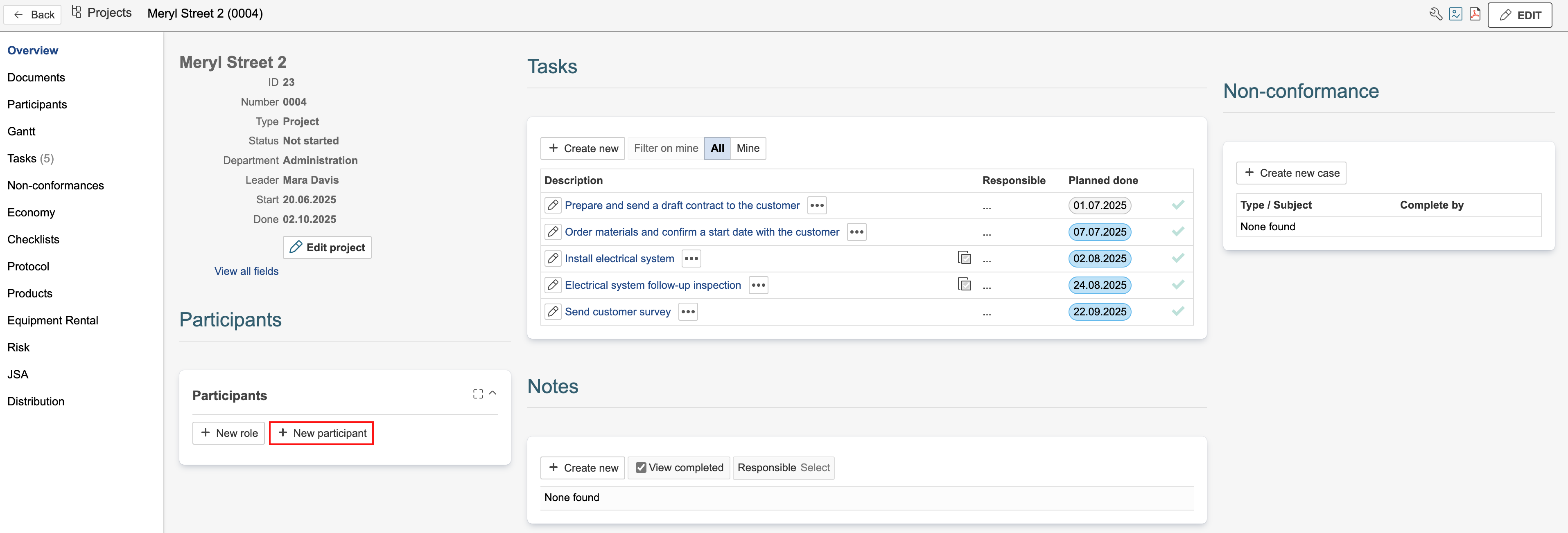1568x533 pixels.
Task: Mark Send customer survey task as done
Action: tap(1178, 312)
